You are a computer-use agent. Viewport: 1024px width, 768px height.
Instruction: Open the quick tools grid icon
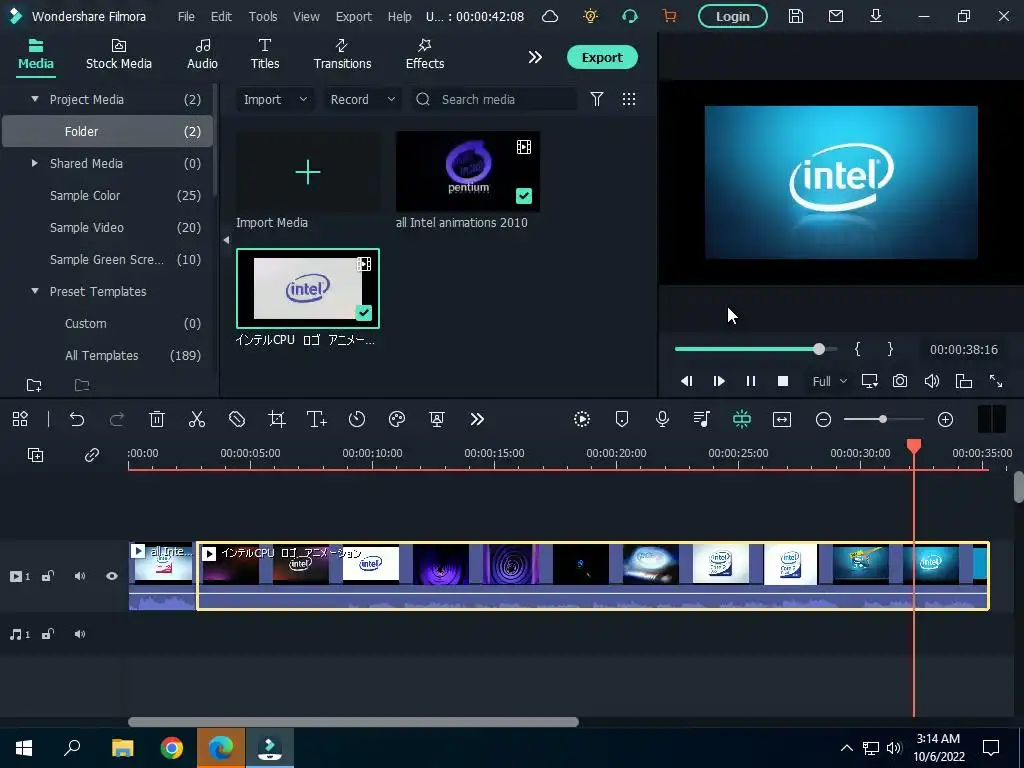[x=20, y=419]
